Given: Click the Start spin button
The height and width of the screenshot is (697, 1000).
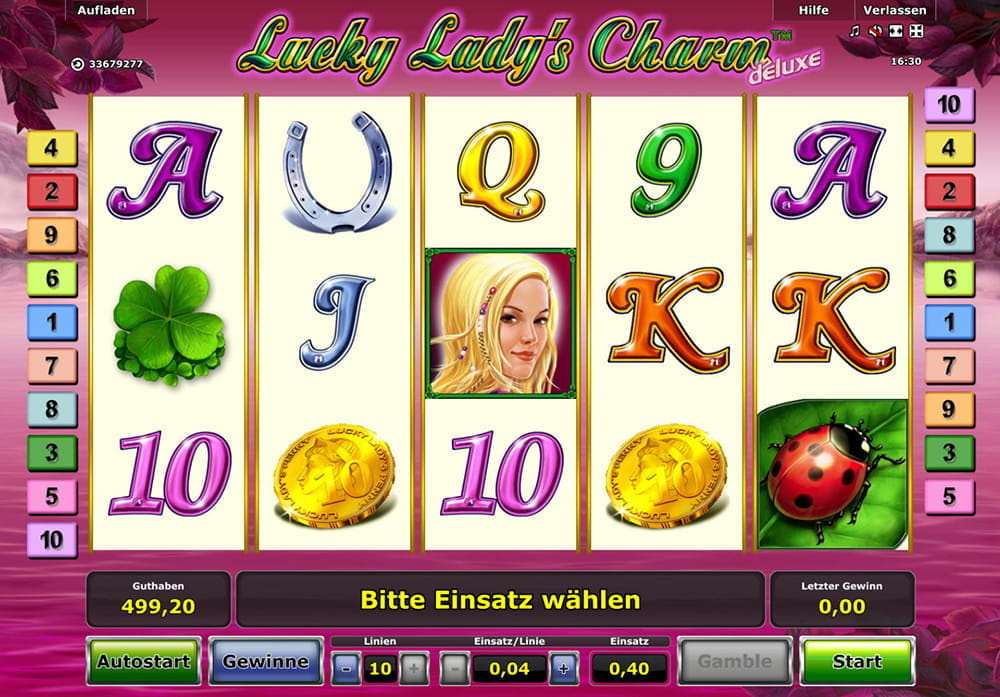Looking at the screenshot, I should [857, 661].
